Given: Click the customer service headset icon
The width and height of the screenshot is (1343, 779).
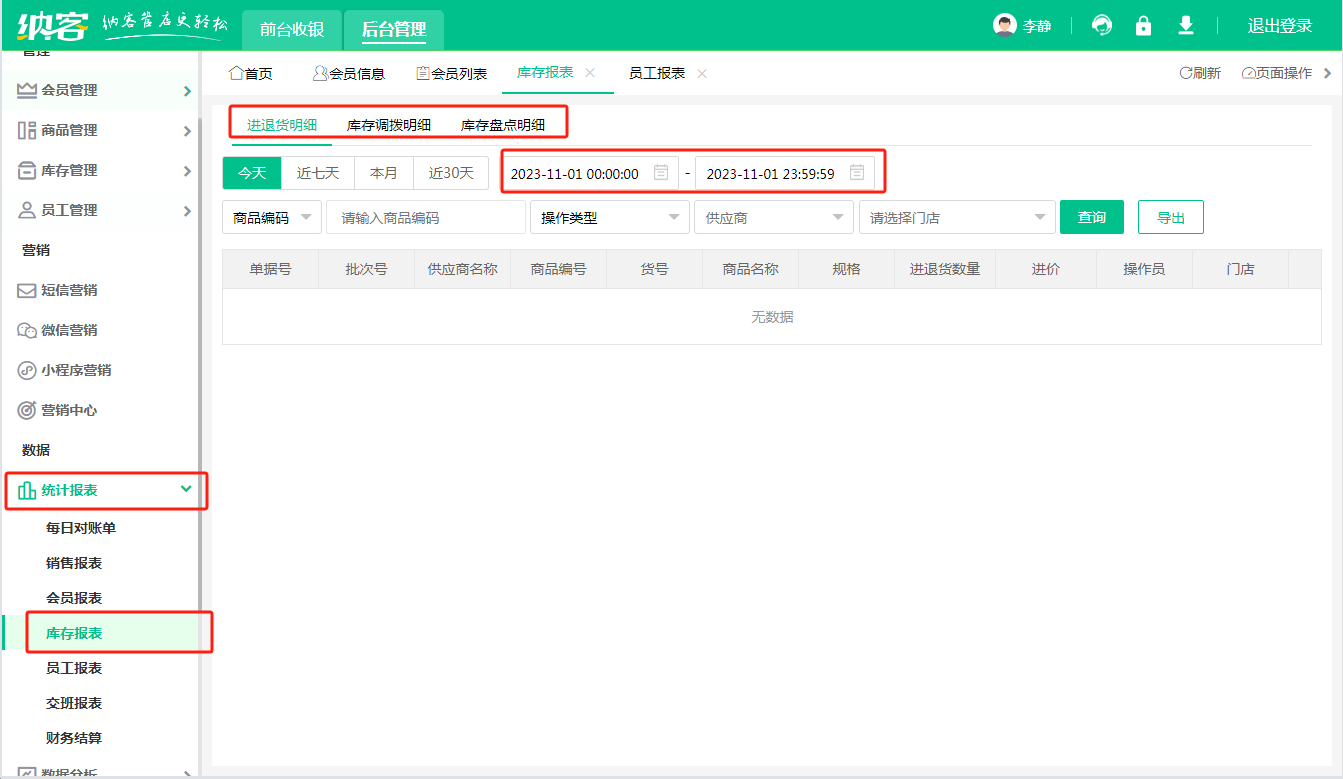Looking at the screenshot, I should 1101,25.
